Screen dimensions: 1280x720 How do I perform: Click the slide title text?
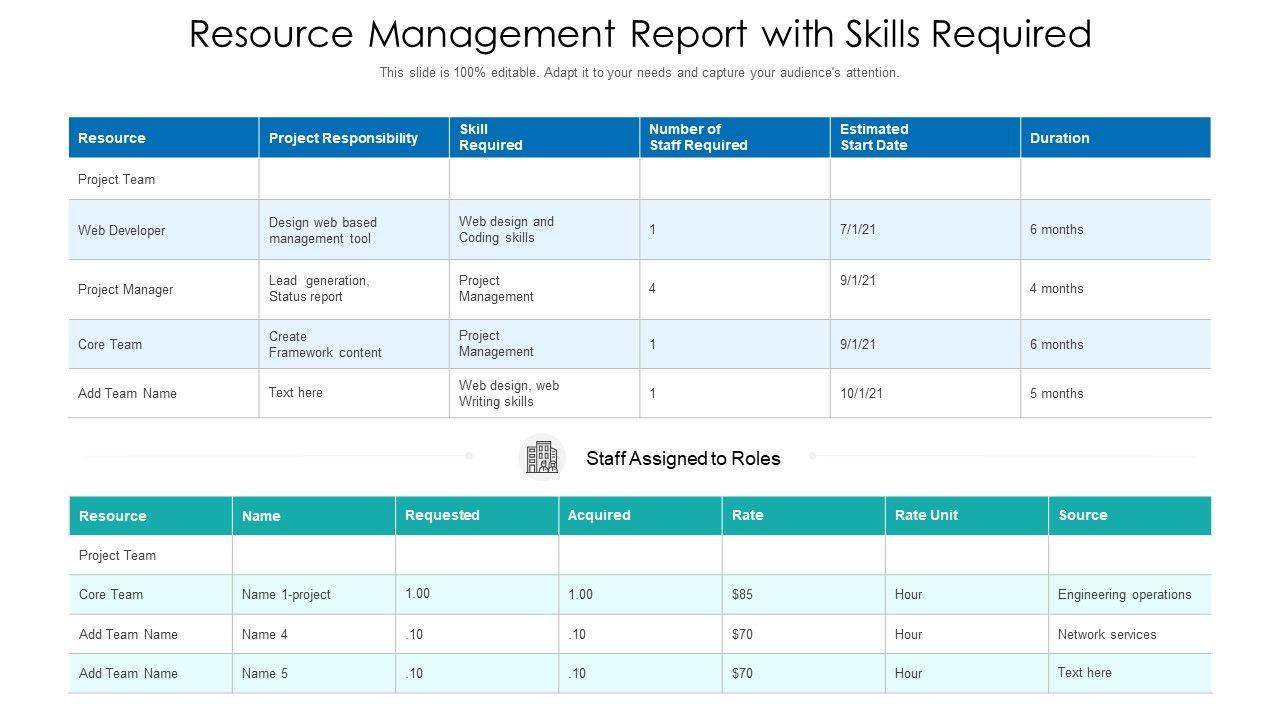[x=640, y=34]
